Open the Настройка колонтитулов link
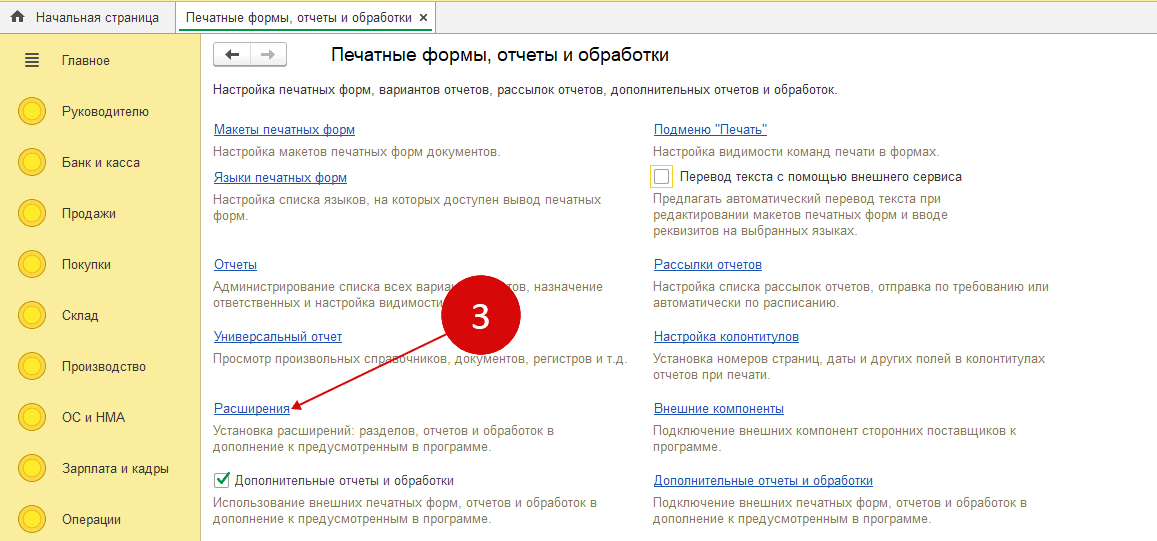This screenshot has width=1157, height=541. coord(726,337)
